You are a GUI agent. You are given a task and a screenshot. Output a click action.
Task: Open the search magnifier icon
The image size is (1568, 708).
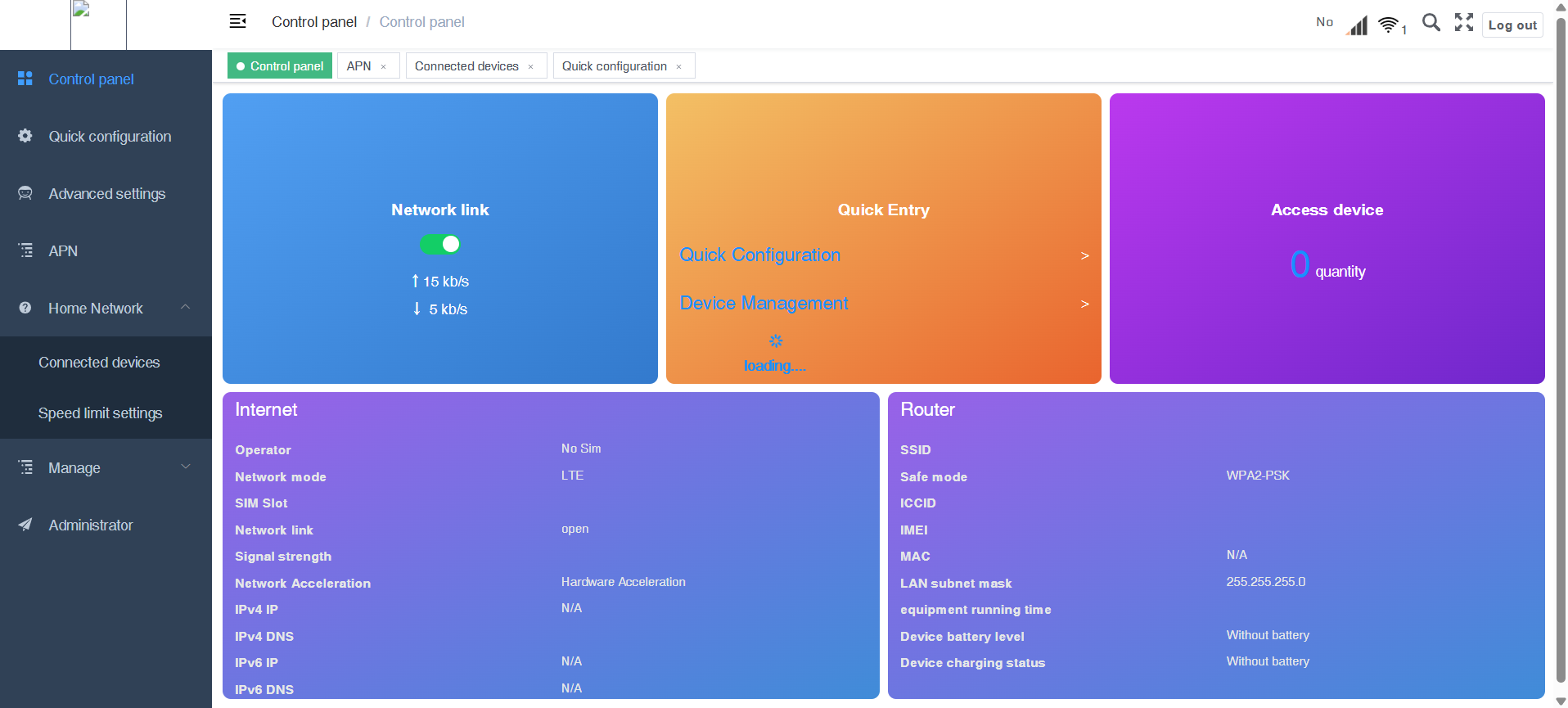1431,23
